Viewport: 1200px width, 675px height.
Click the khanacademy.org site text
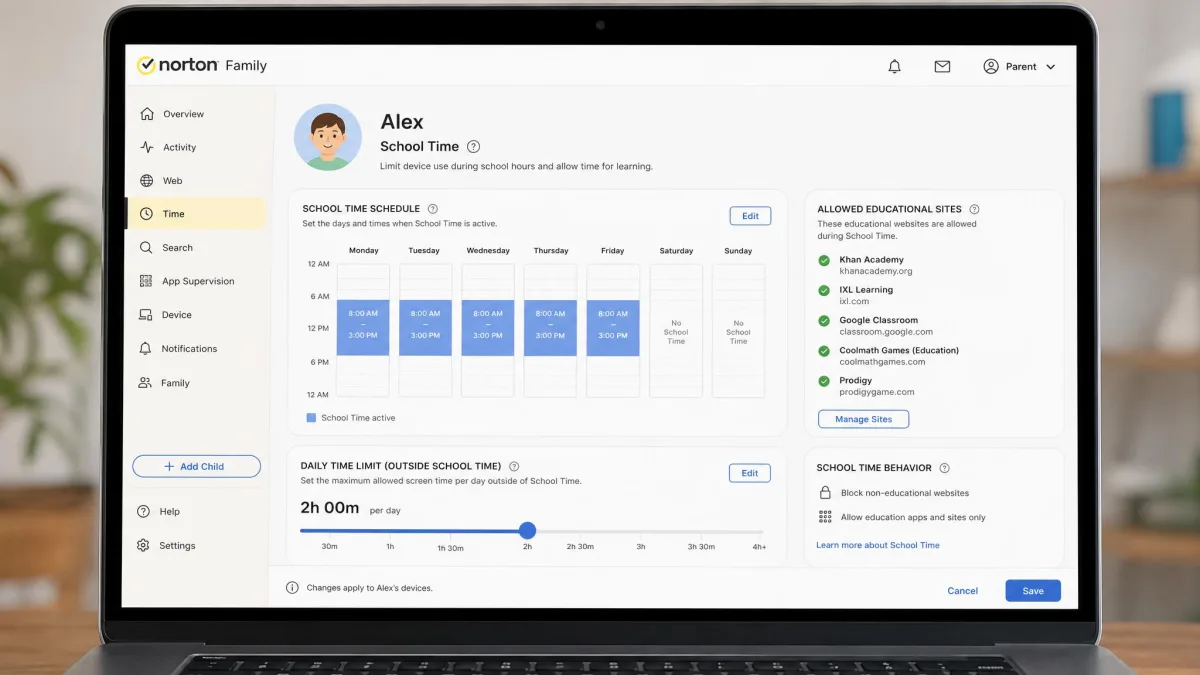pos(876,271)
